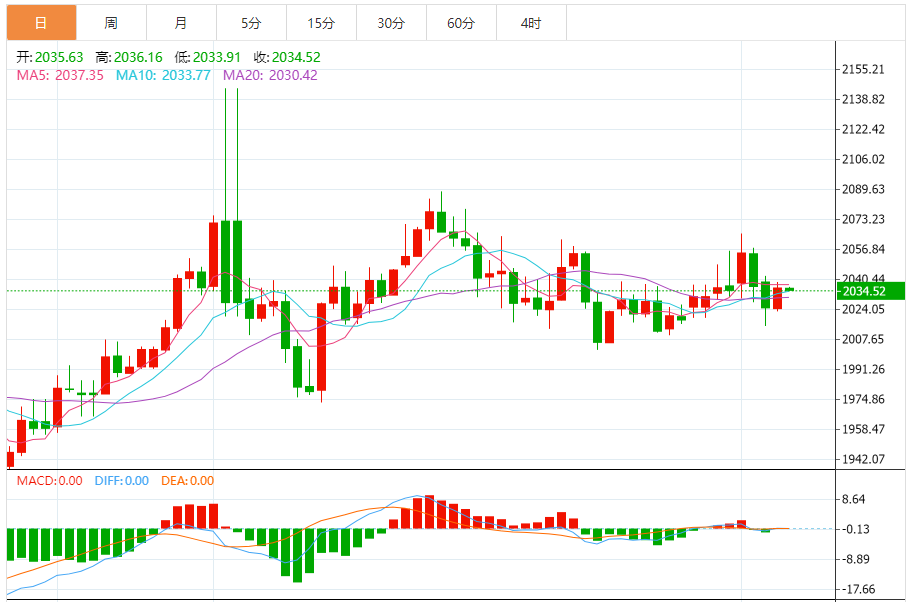Viewport: 914px width, 602px height.
Task: Click the 2073.23 price axis label
Action: click(863, 219)
